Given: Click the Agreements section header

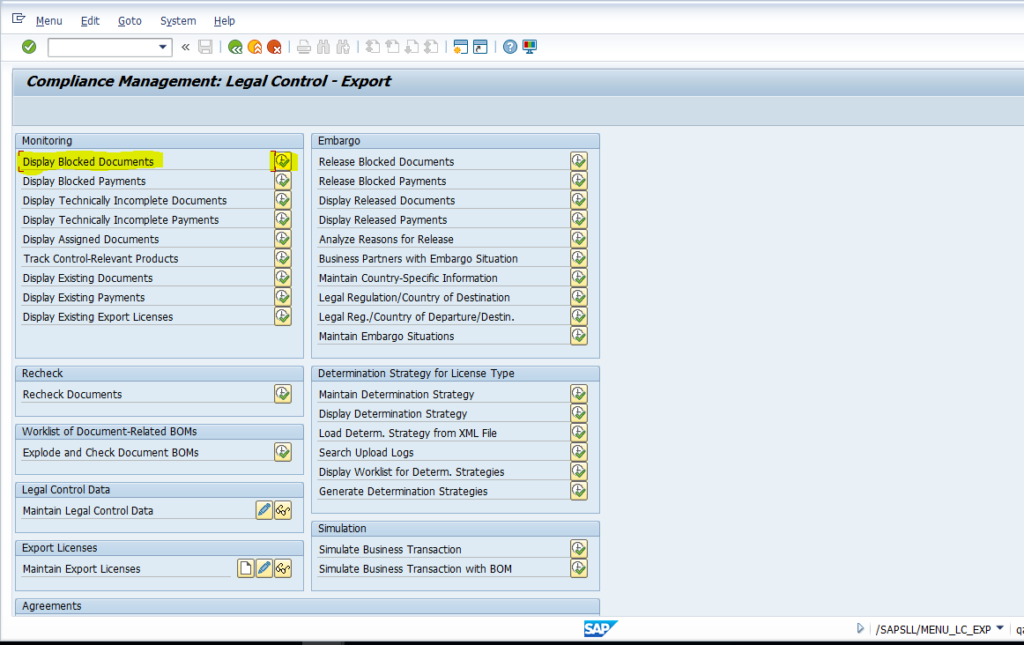Looking at the screenshot, I should 307,606.
